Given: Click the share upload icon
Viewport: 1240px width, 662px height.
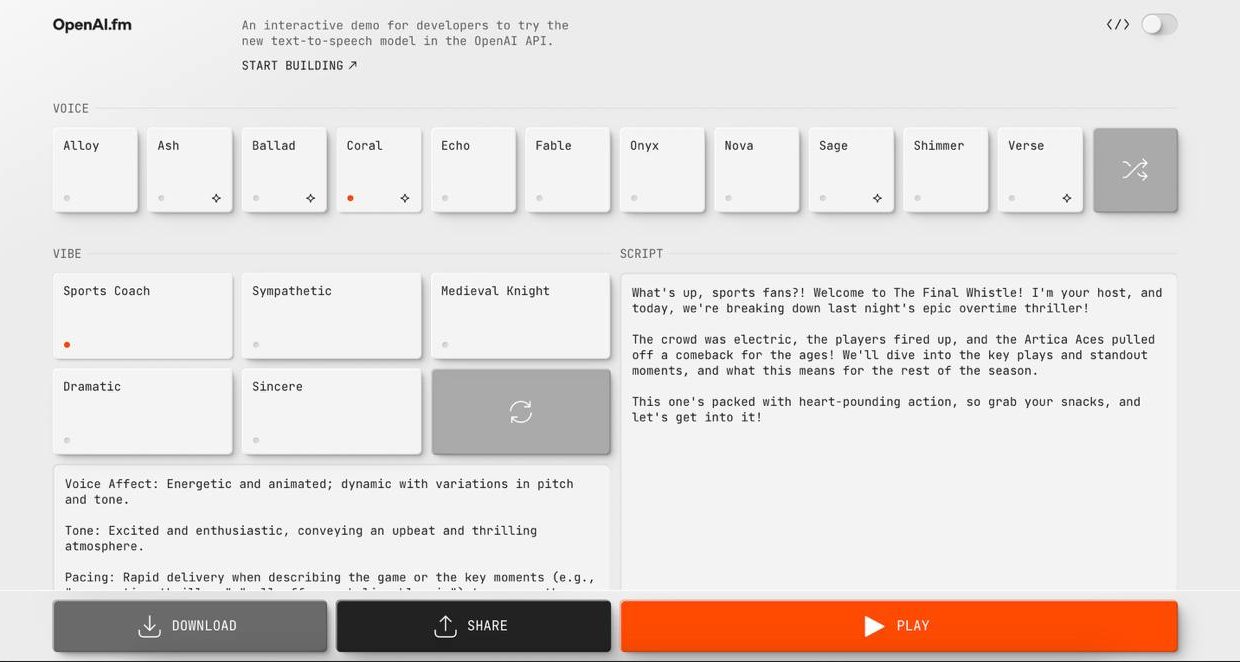Looking at the screenshot, I should tap(445, 626).
